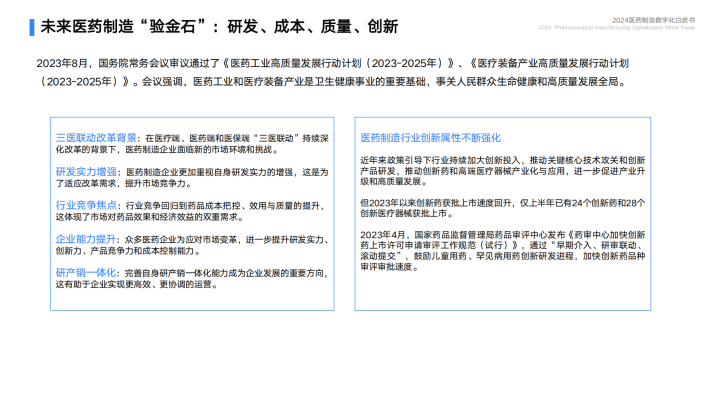Select the 2023年8月 intro paragraph
Image resolution: width=710 pixels, height=399 pixels.
[x=333, y=72]
